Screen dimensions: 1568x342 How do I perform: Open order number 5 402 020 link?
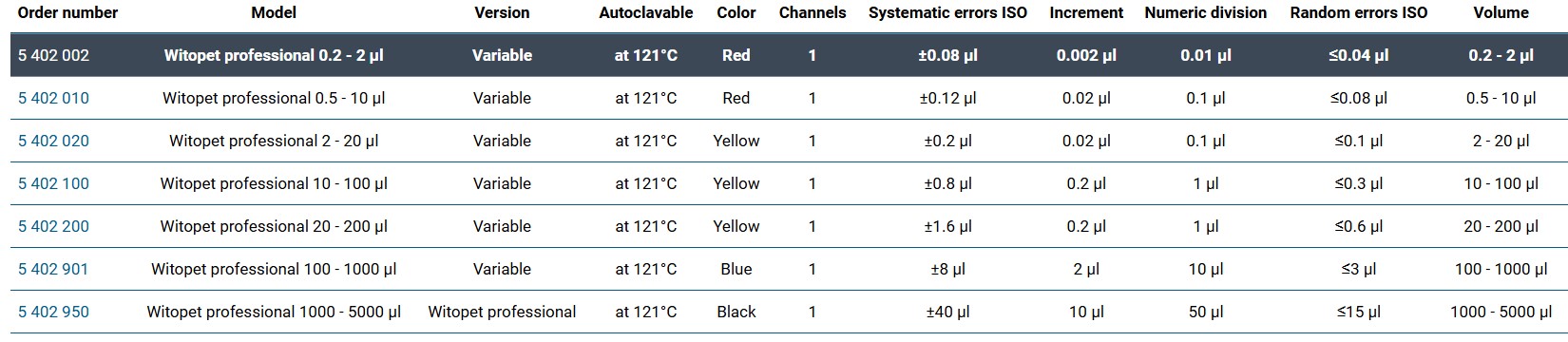click(x=53, y=141)
